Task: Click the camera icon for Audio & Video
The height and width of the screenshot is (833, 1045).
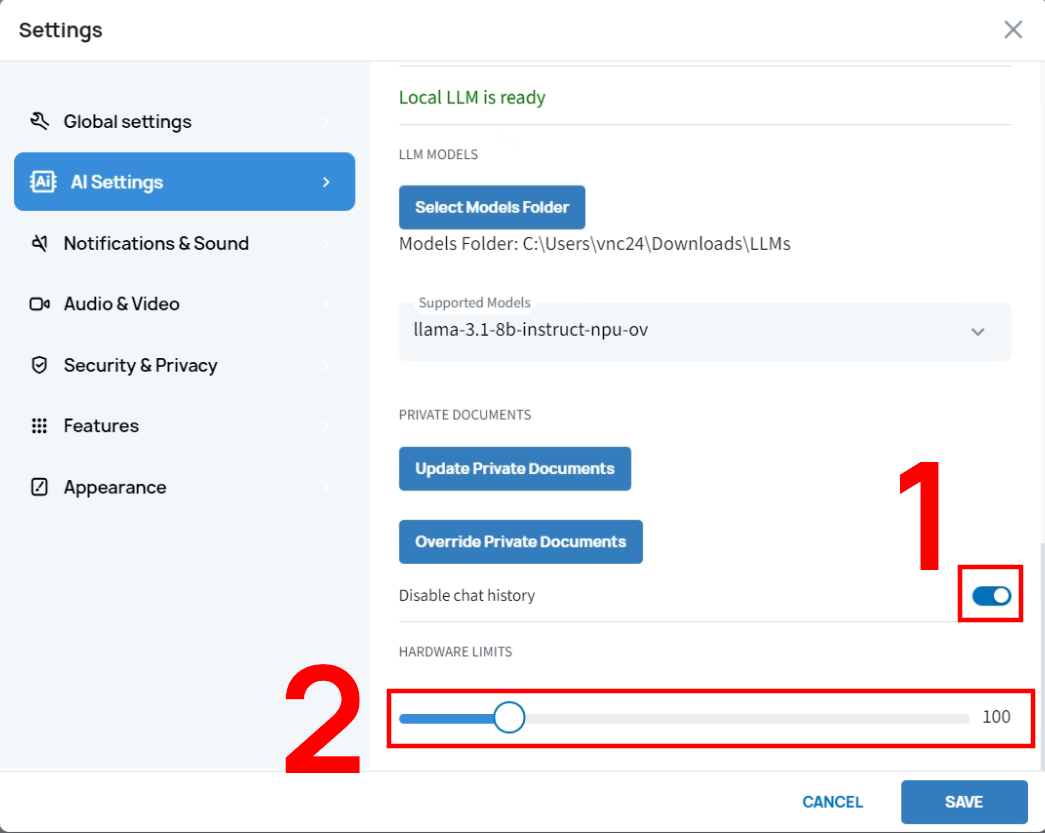Action: tap(40, 304)
